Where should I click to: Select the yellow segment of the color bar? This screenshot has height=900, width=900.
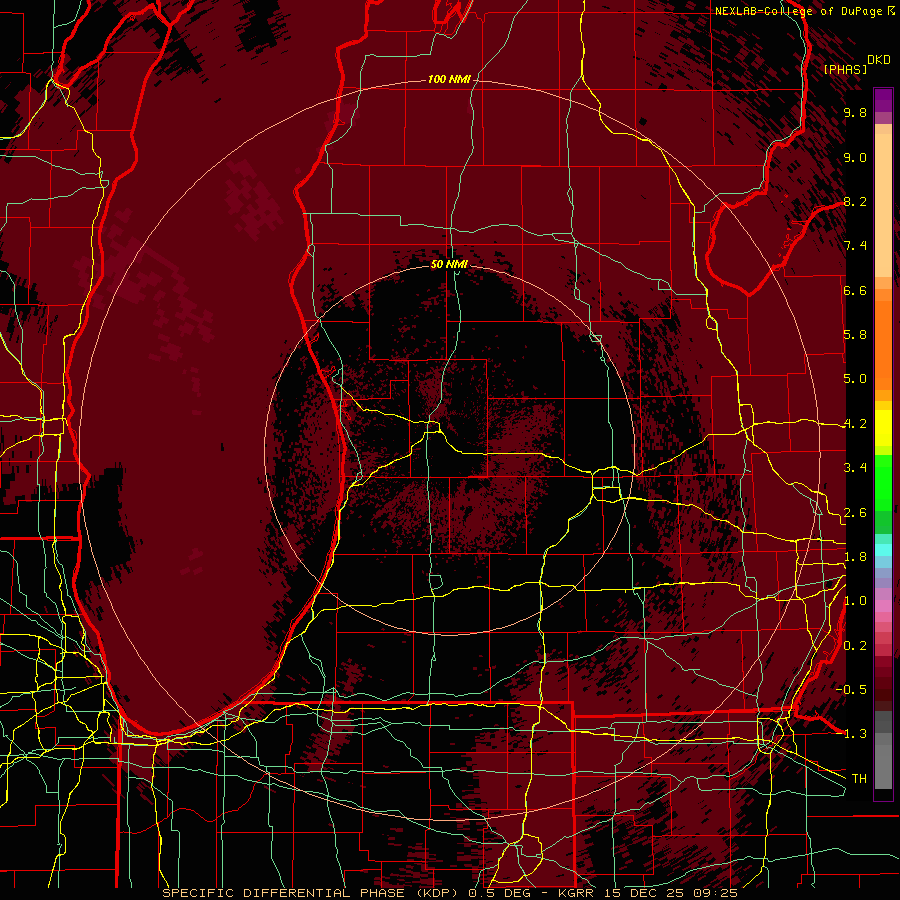(883, 428)
